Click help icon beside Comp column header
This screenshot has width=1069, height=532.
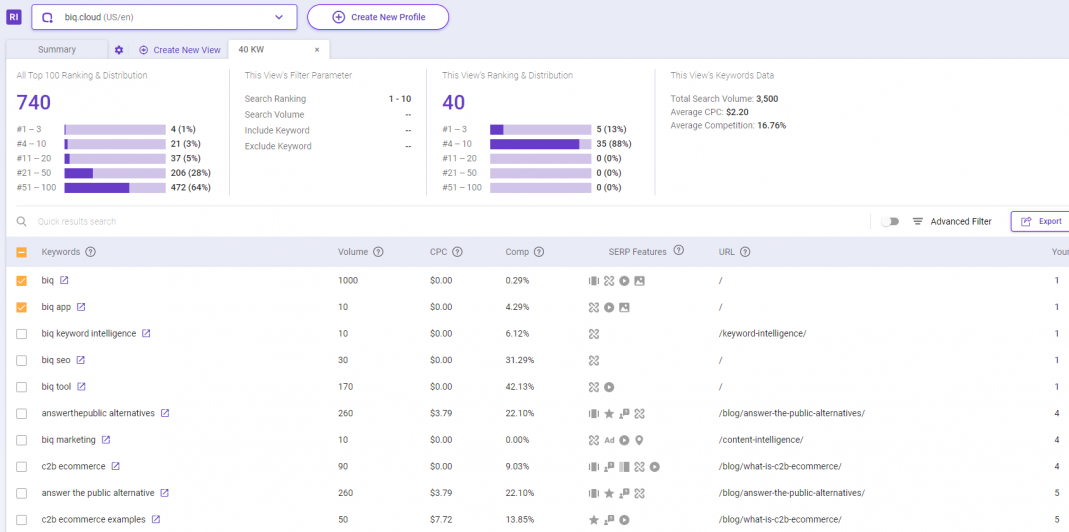(x=539, y=252)
